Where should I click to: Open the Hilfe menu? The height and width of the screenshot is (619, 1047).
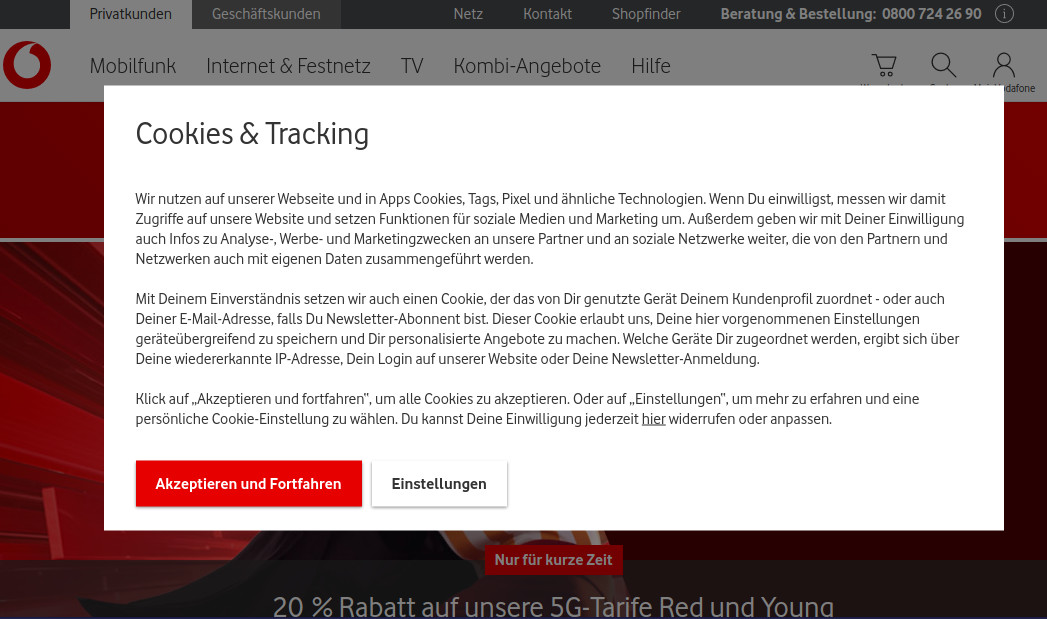click(x=651, y=66)
